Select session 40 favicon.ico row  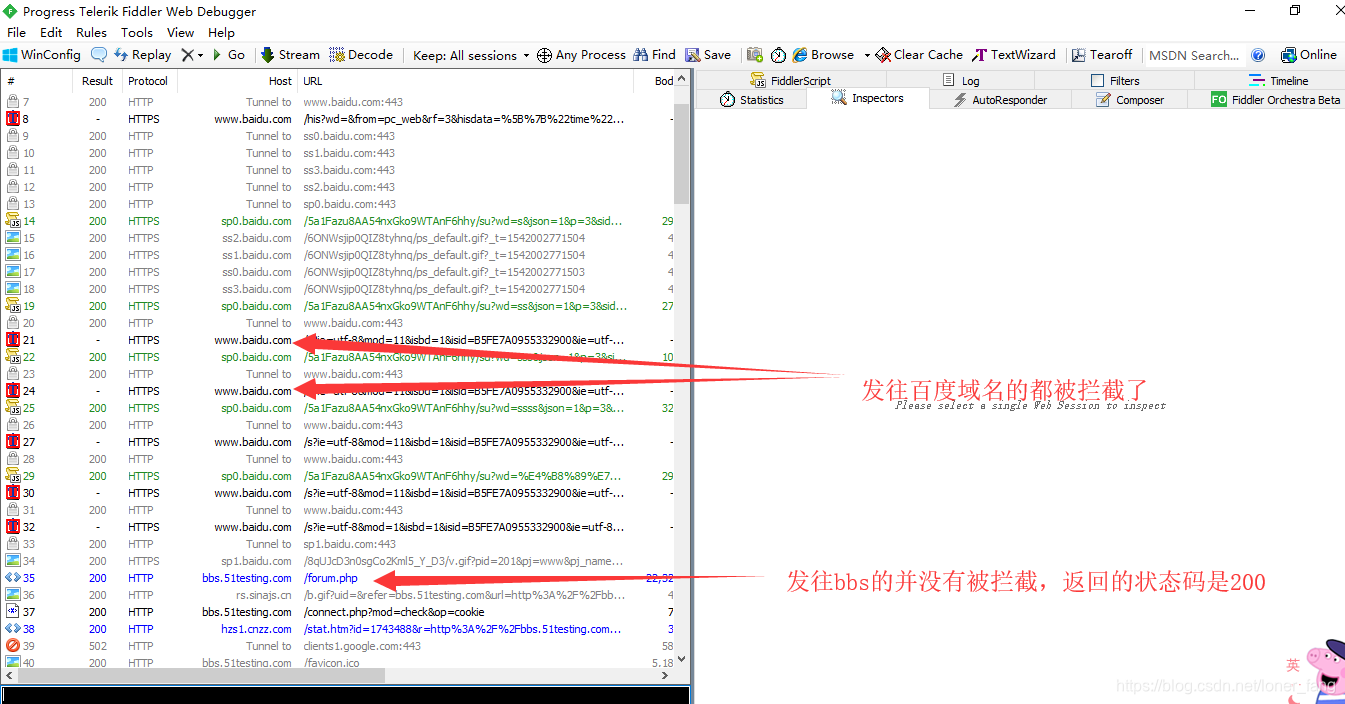(338, 663)
